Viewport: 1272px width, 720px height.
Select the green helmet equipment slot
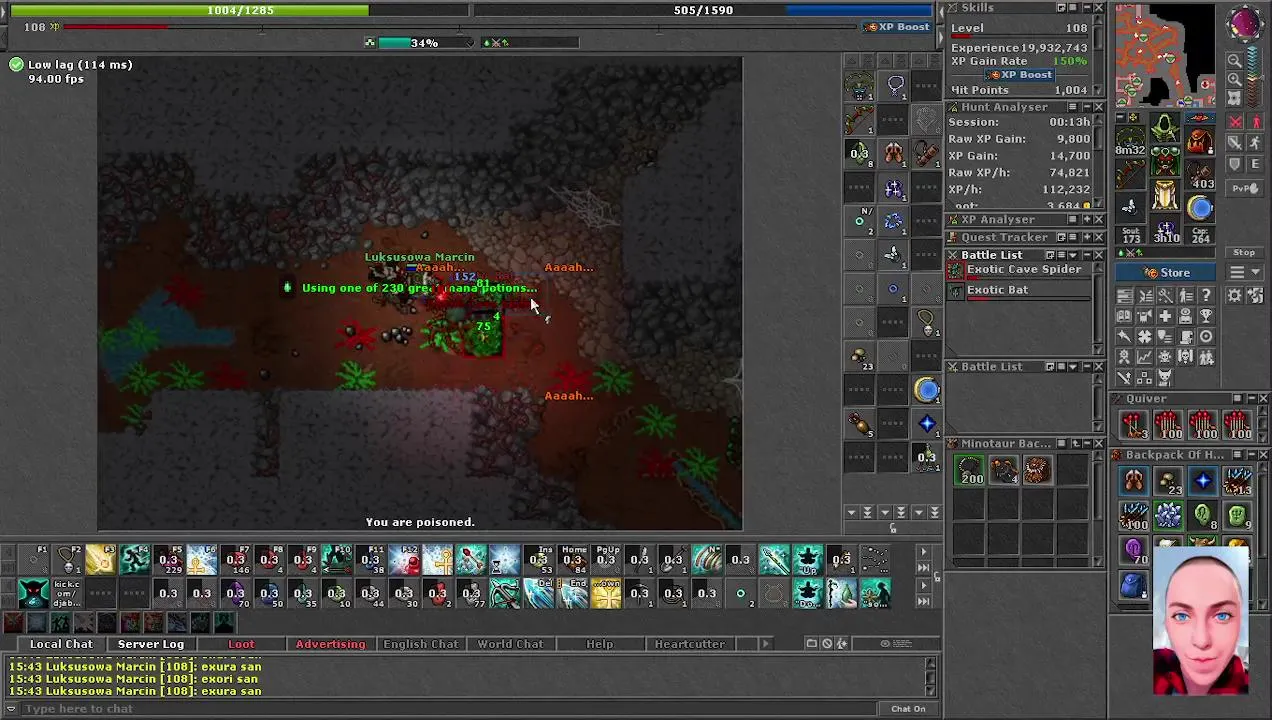1165,127
